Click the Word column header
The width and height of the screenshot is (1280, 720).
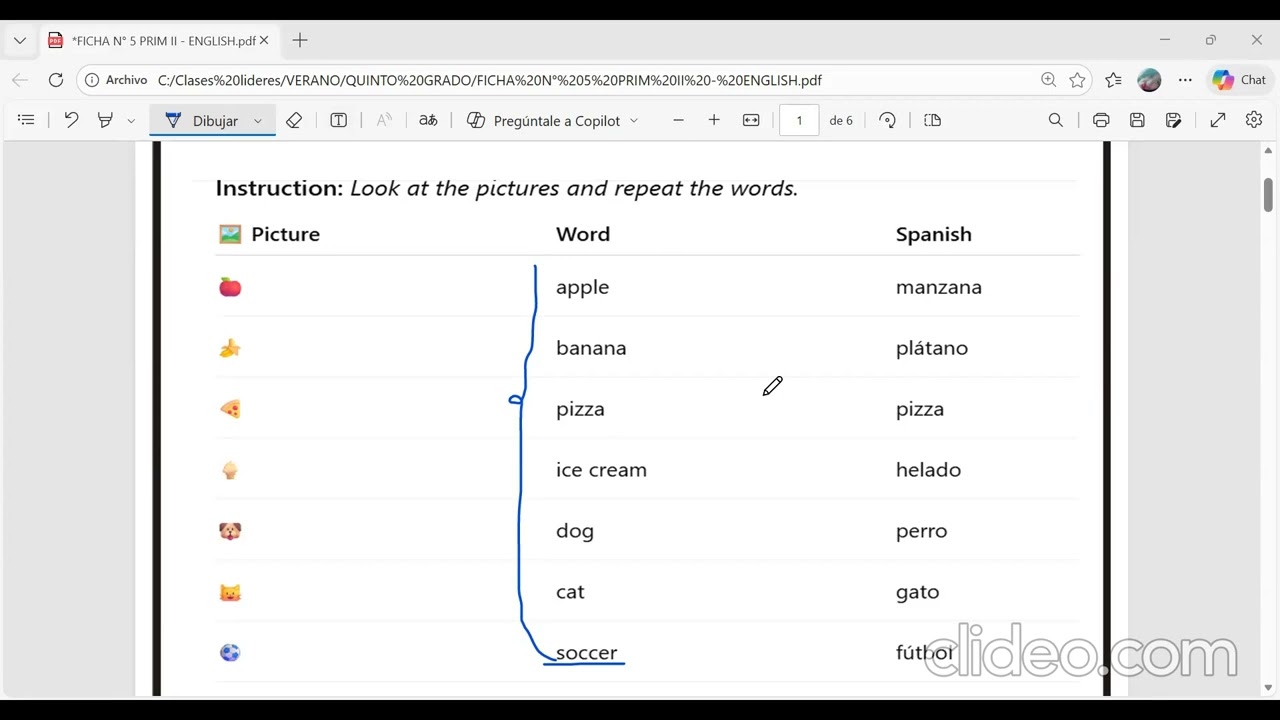tap(583, 234)
